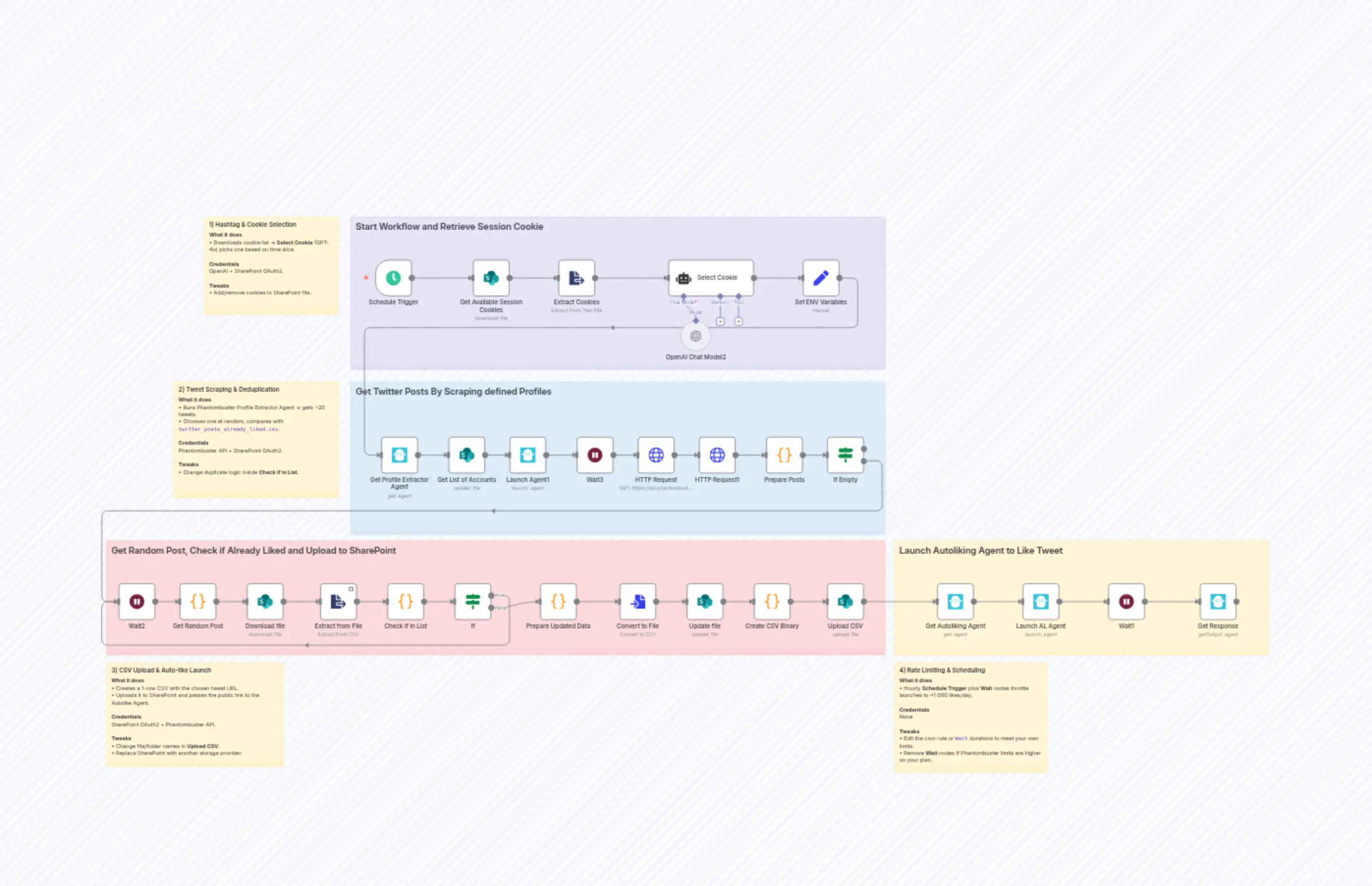
Task: Click the If Empty switch node
Action: 844,455
